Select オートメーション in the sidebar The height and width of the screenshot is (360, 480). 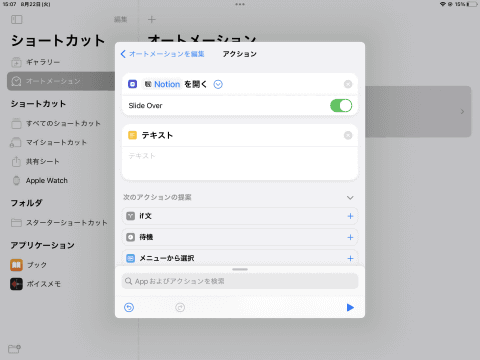coord(61,81)
